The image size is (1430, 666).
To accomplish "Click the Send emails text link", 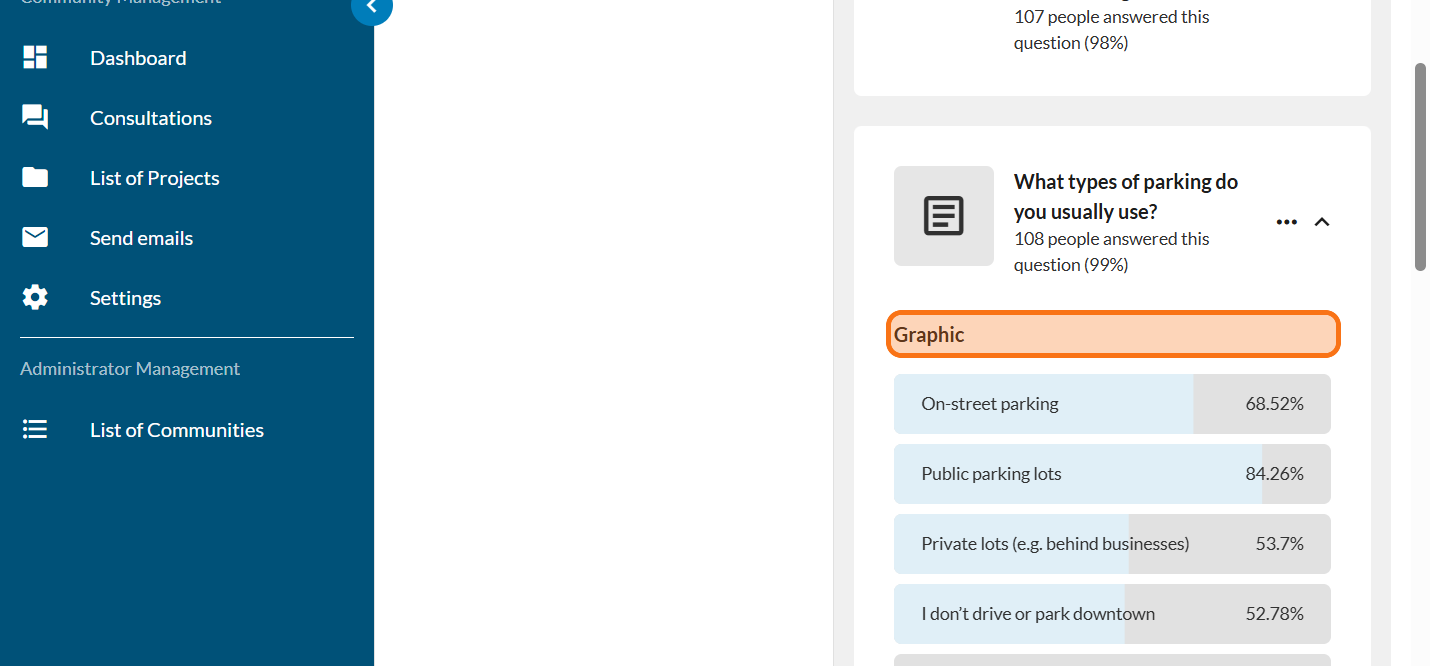I will [141, 238].
